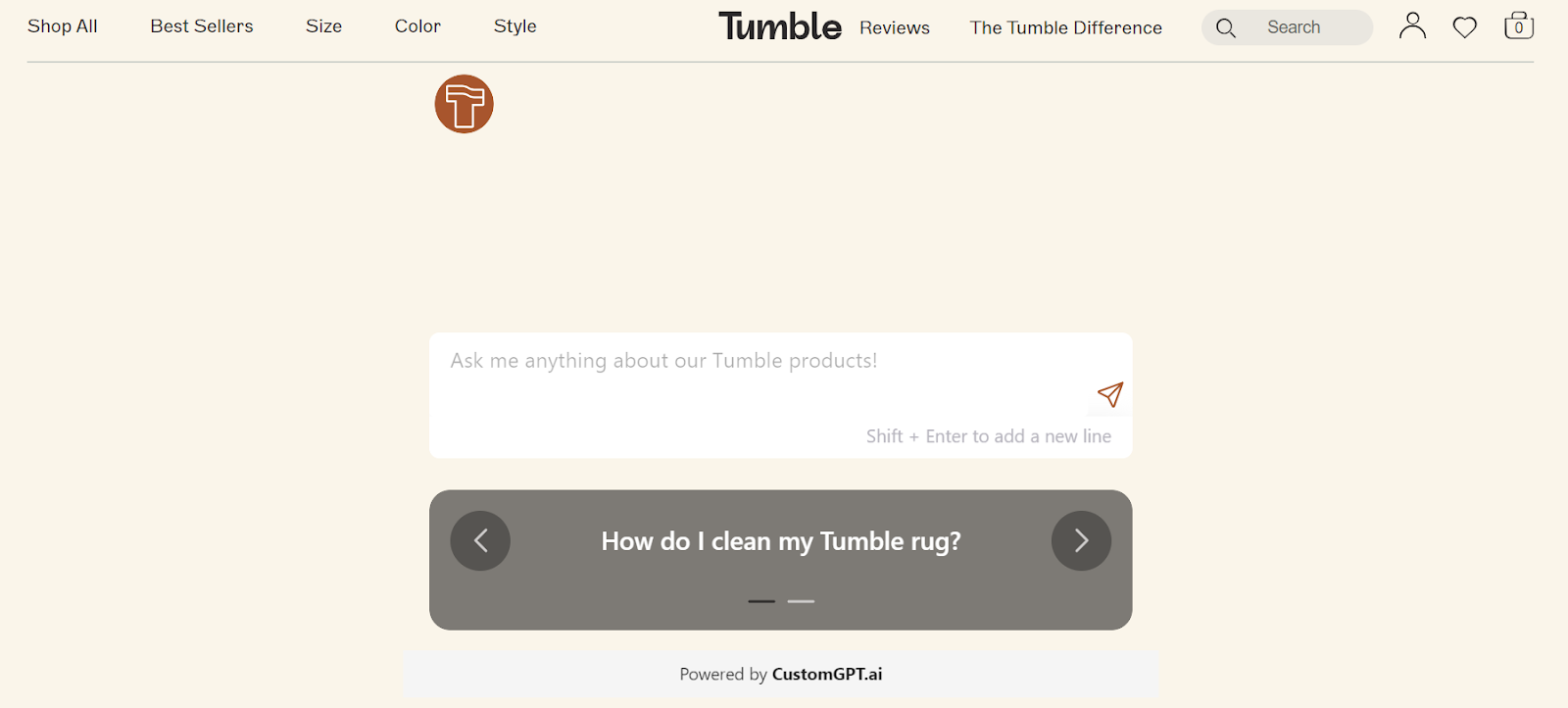The image size is (1568, 708).
Task: Expand the Style menu
Action: (514, 26)
